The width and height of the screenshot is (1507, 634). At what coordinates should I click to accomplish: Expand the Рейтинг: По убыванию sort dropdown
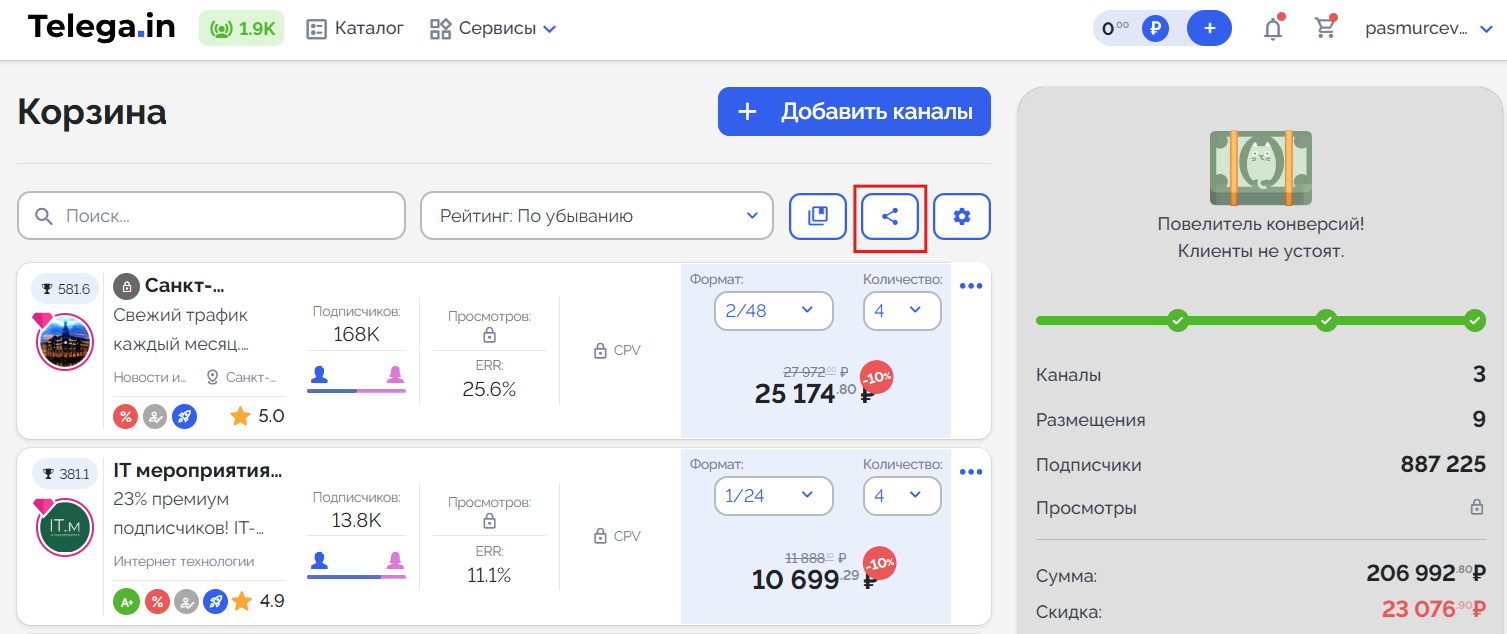[x=596, y=216]
